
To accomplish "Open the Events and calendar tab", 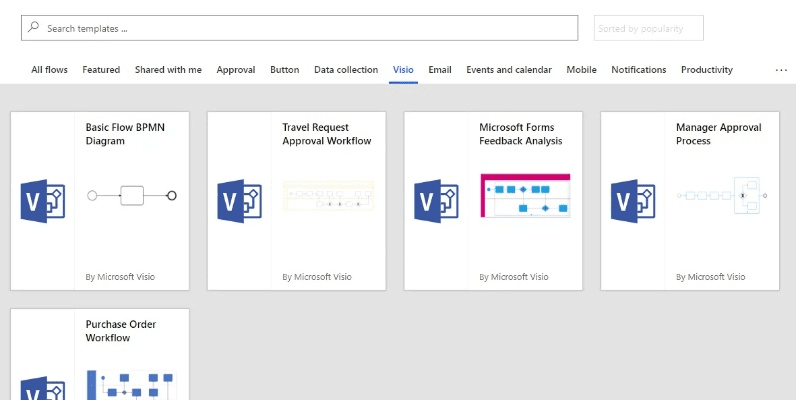I will point(508,70).
